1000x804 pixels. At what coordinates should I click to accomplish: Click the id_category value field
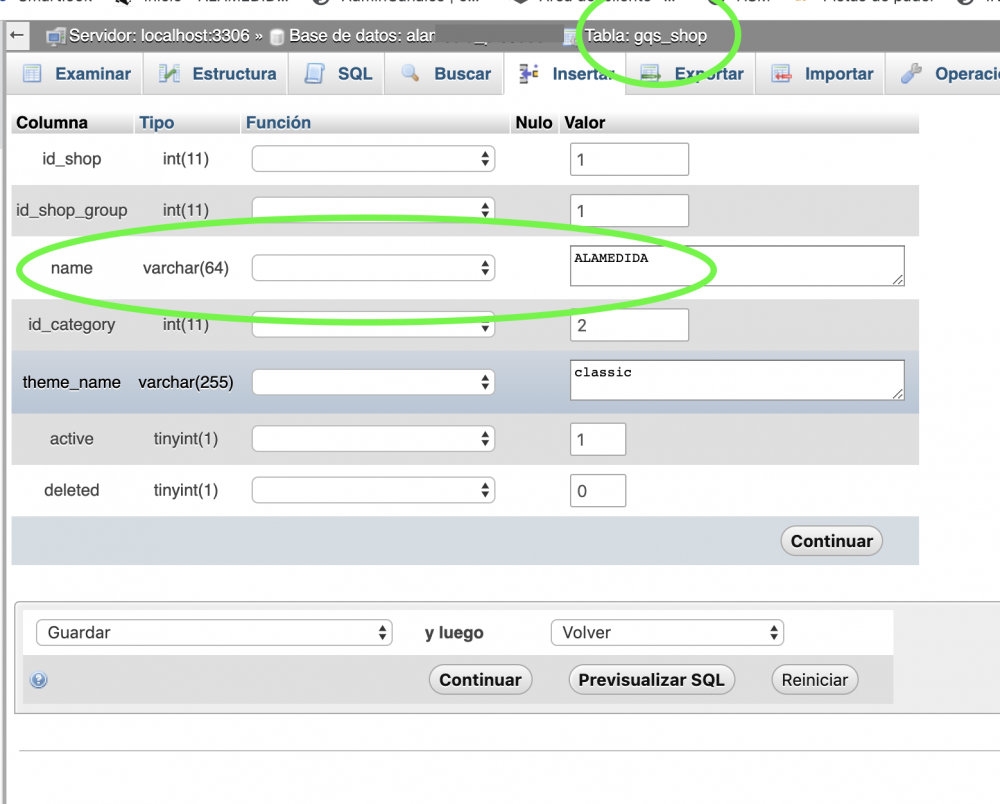[x=629, y=325]
